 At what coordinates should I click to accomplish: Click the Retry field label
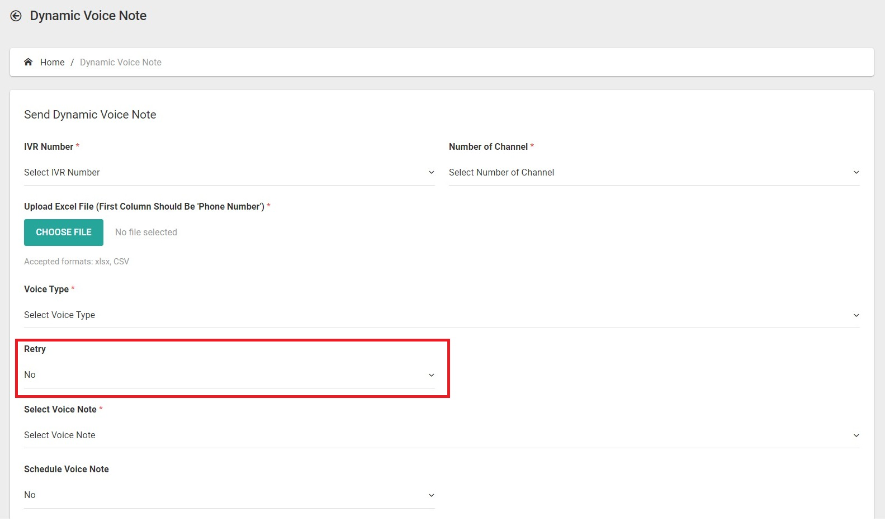[35, 349]
